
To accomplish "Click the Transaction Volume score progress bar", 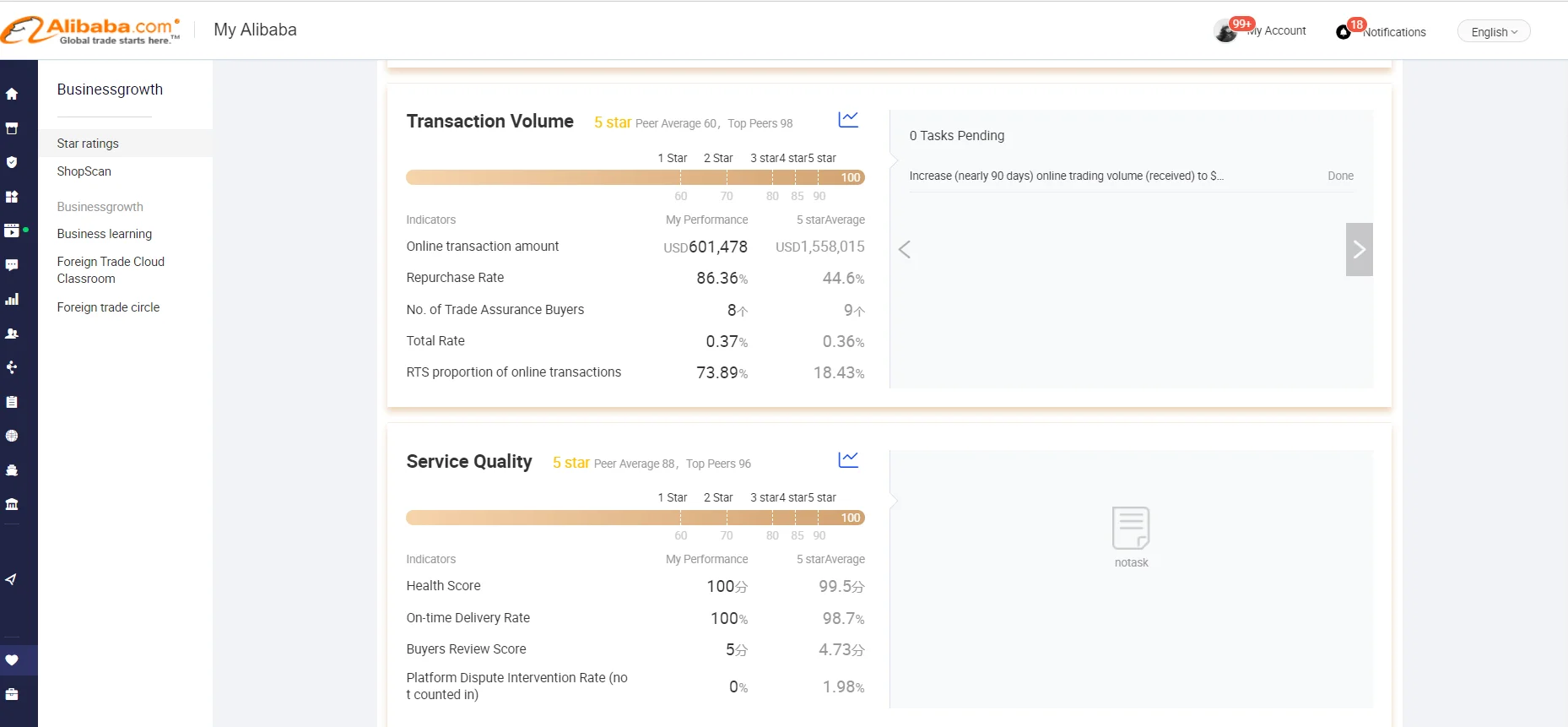I will 635,177.
